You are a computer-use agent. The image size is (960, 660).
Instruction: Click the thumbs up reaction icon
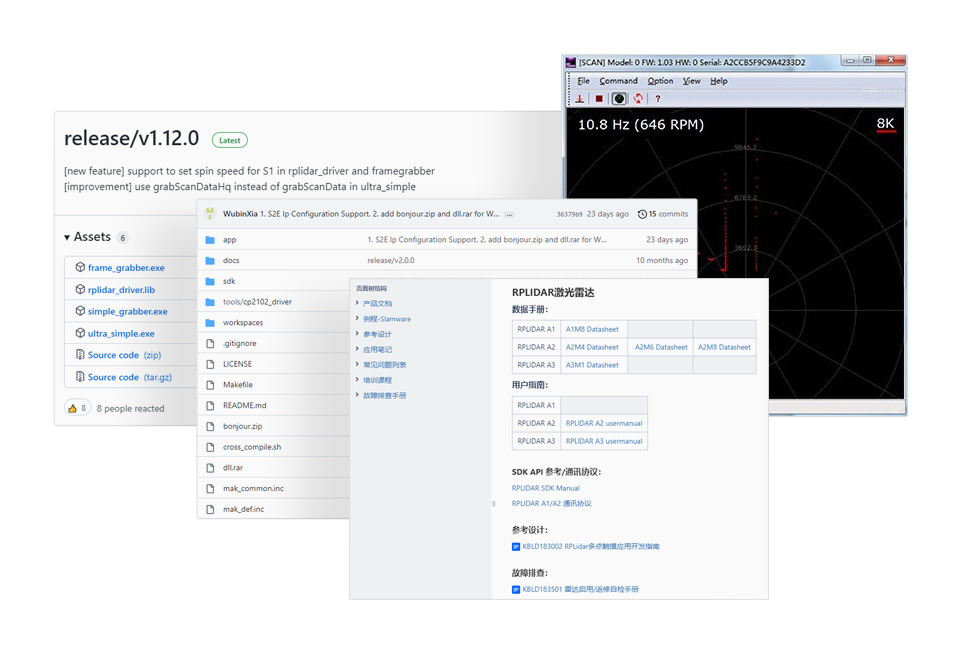[72, 408]
